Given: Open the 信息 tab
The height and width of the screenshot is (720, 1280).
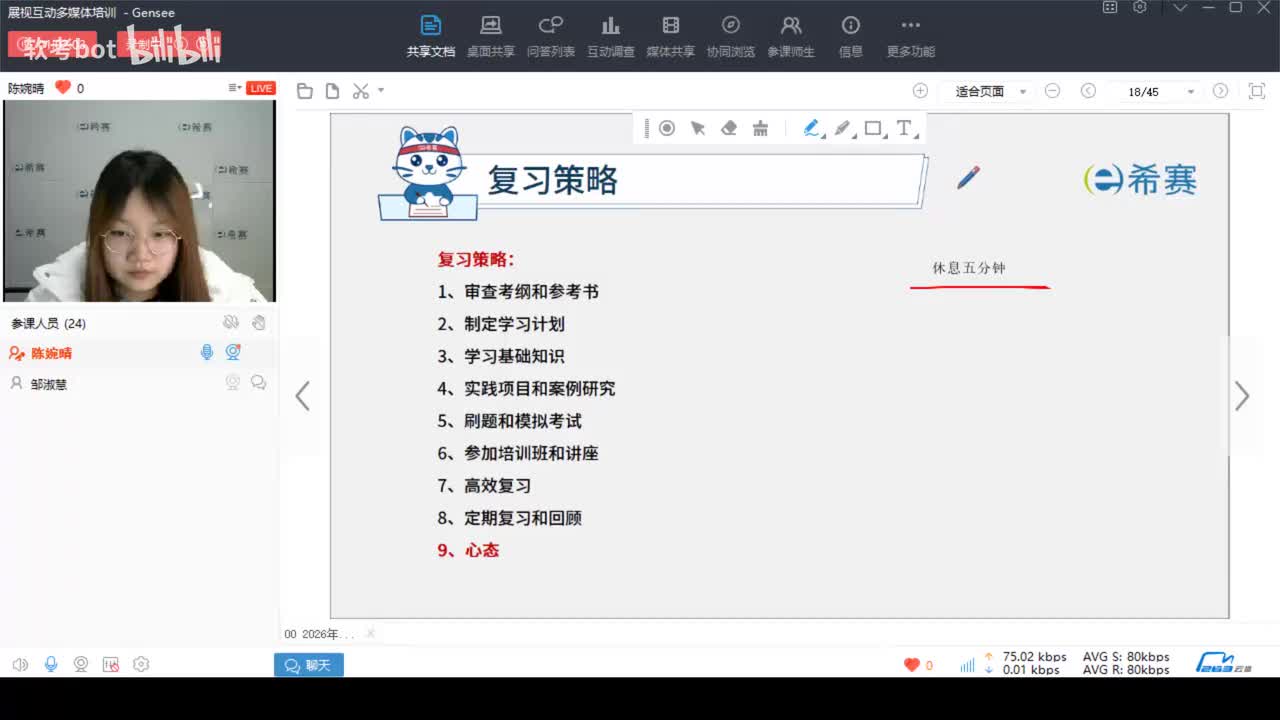Looking at the screenshot, I should point(851,36).
